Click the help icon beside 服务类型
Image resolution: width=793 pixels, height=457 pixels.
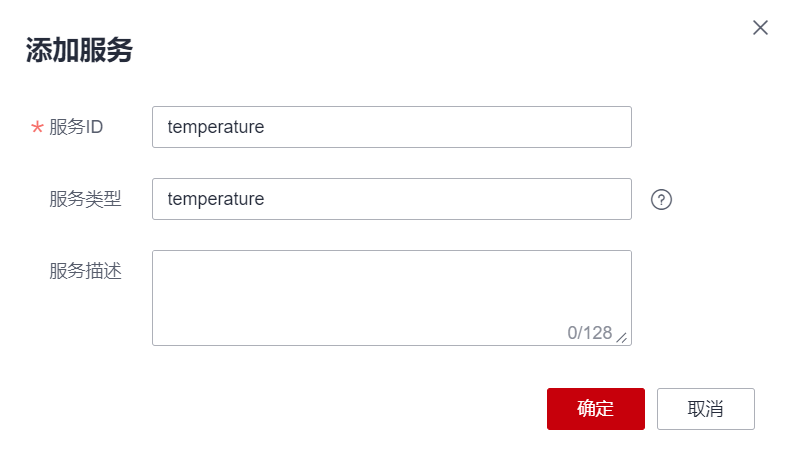pyautogui.click(x=661, y=199)
